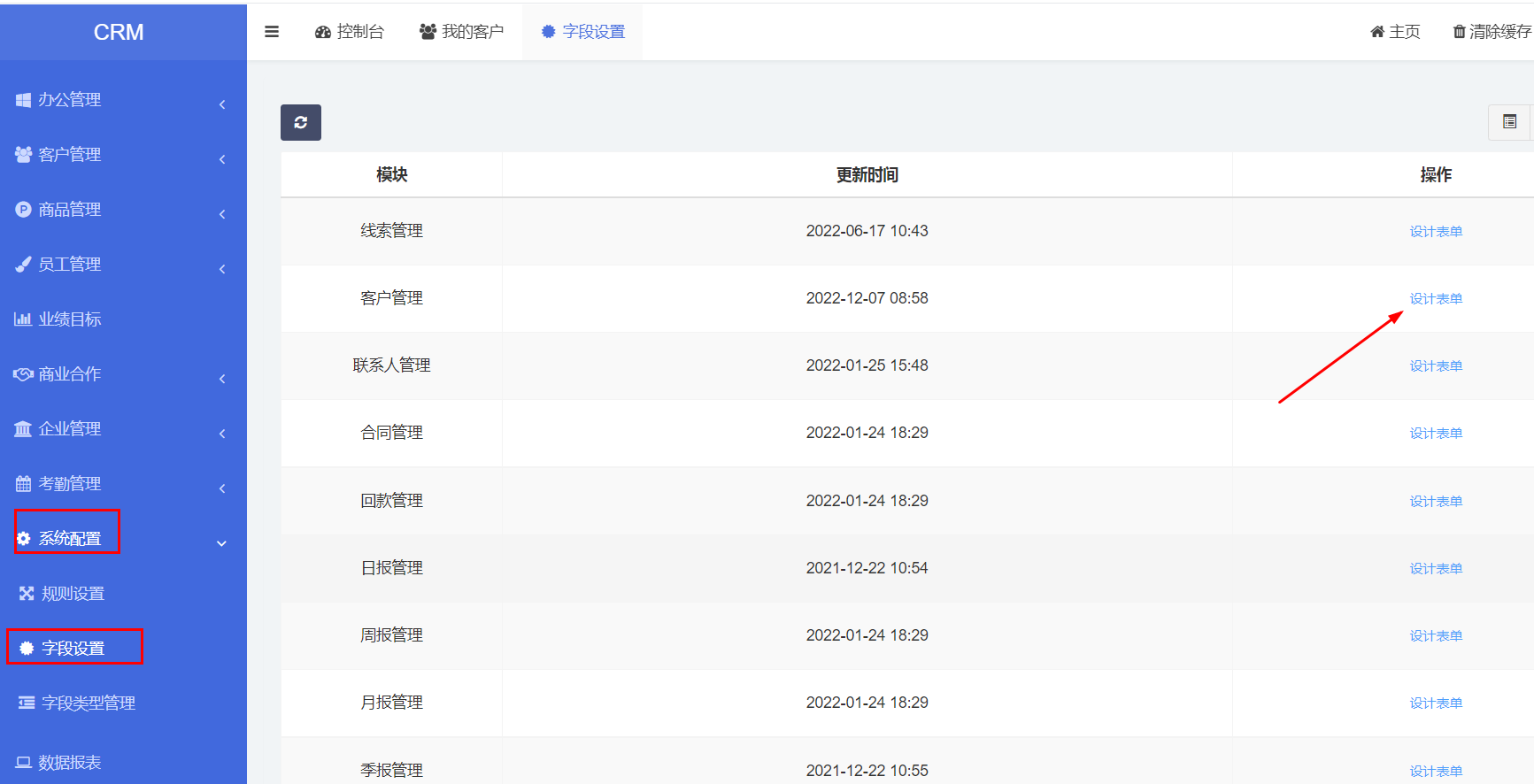Click the arrows icon beside 规则设置
The height and width of the screenshot is (784, 1534).
point(27,594)
